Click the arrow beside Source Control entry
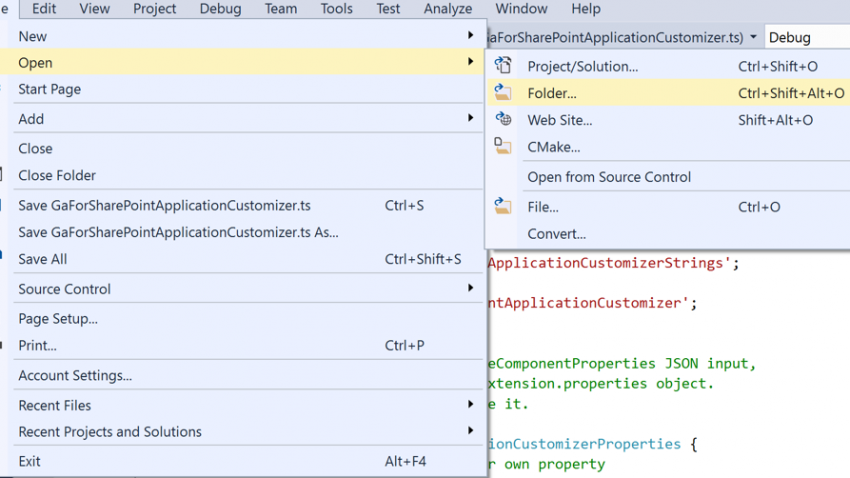The width and height of the screenshot is (850, 478). pos(470,288)
